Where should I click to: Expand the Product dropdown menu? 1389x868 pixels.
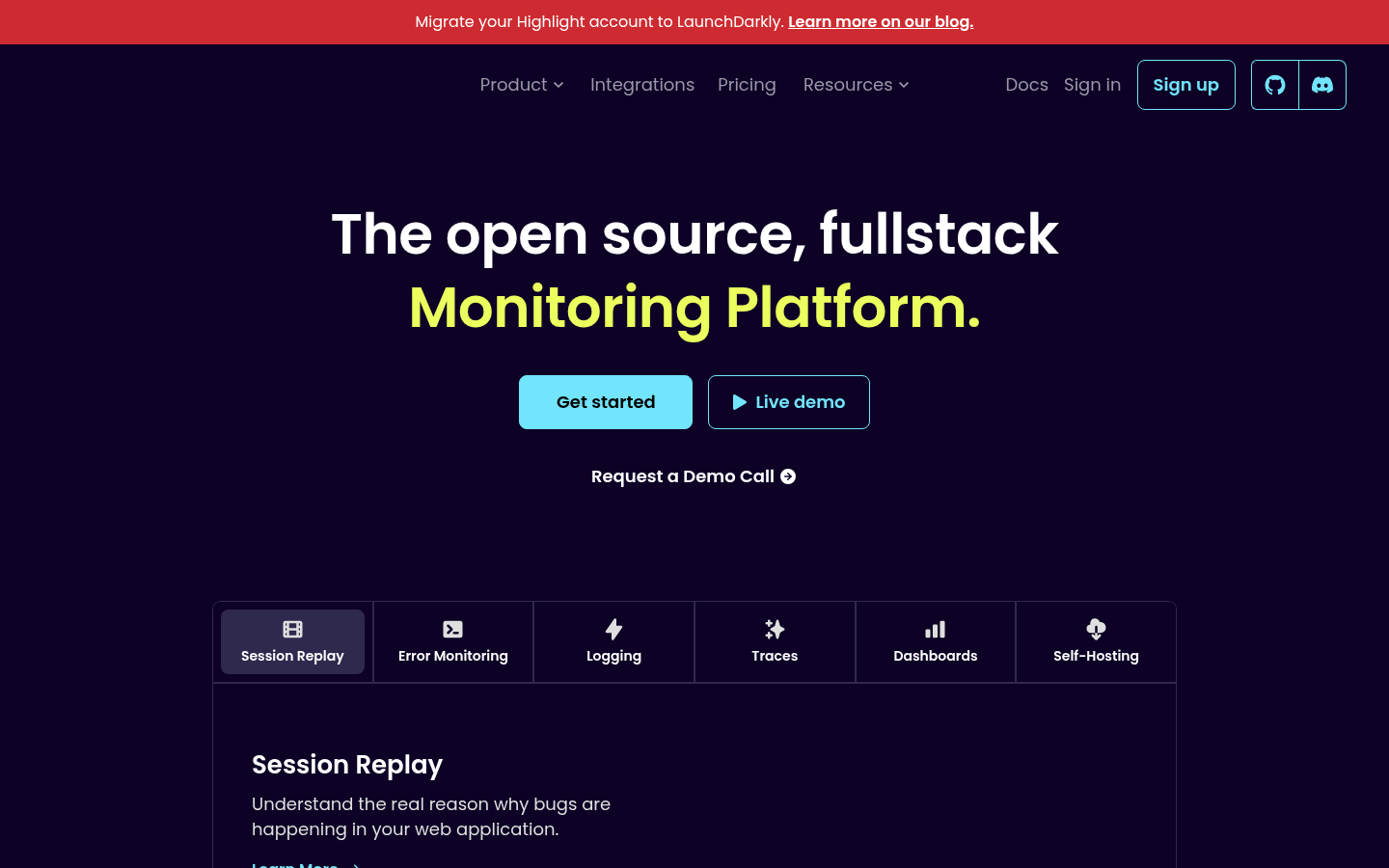click(522, 85)
